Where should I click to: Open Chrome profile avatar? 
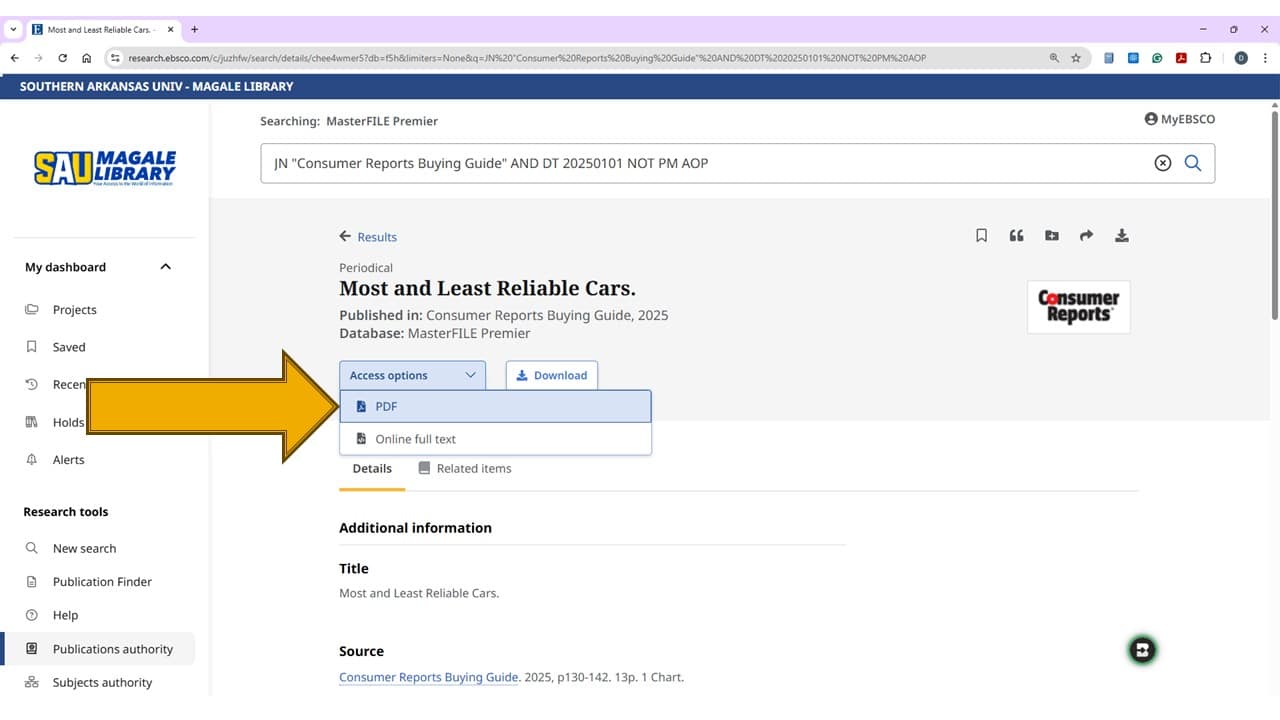tap(1241, 58)
